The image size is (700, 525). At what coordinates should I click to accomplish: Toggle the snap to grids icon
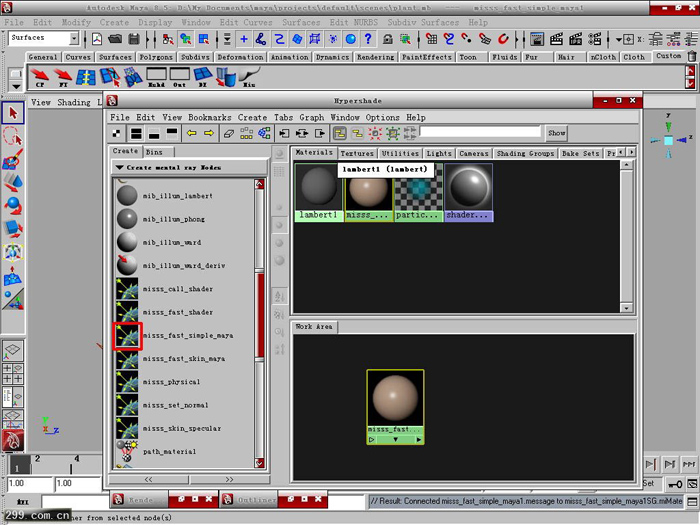[431, 39]
